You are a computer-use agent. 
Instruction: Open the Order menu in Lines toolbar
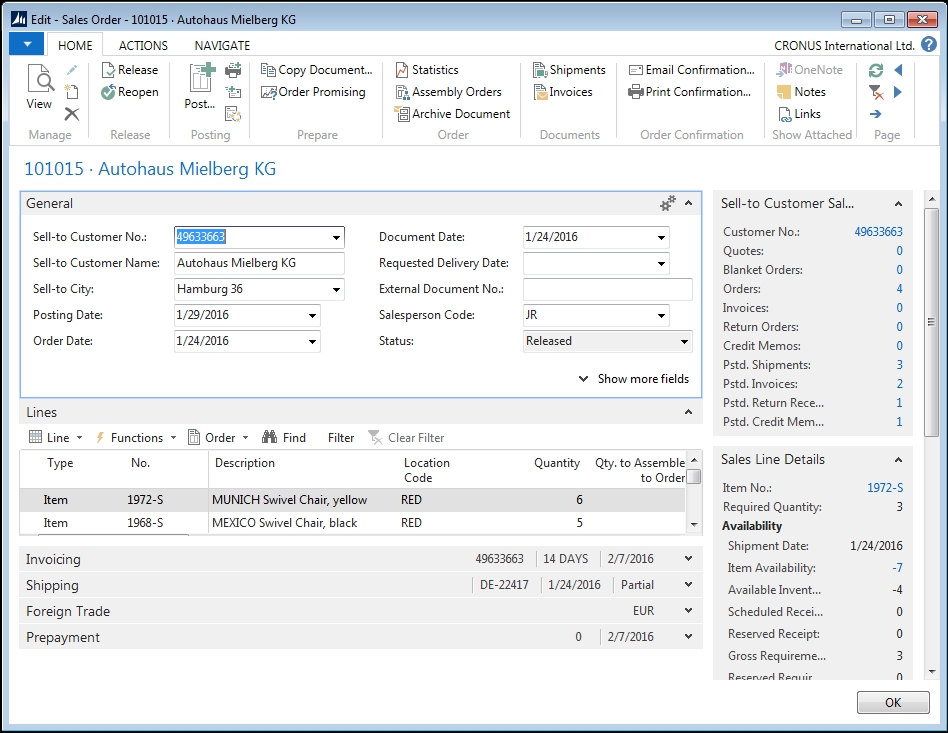pyautogui.click(x=218, y=437)
